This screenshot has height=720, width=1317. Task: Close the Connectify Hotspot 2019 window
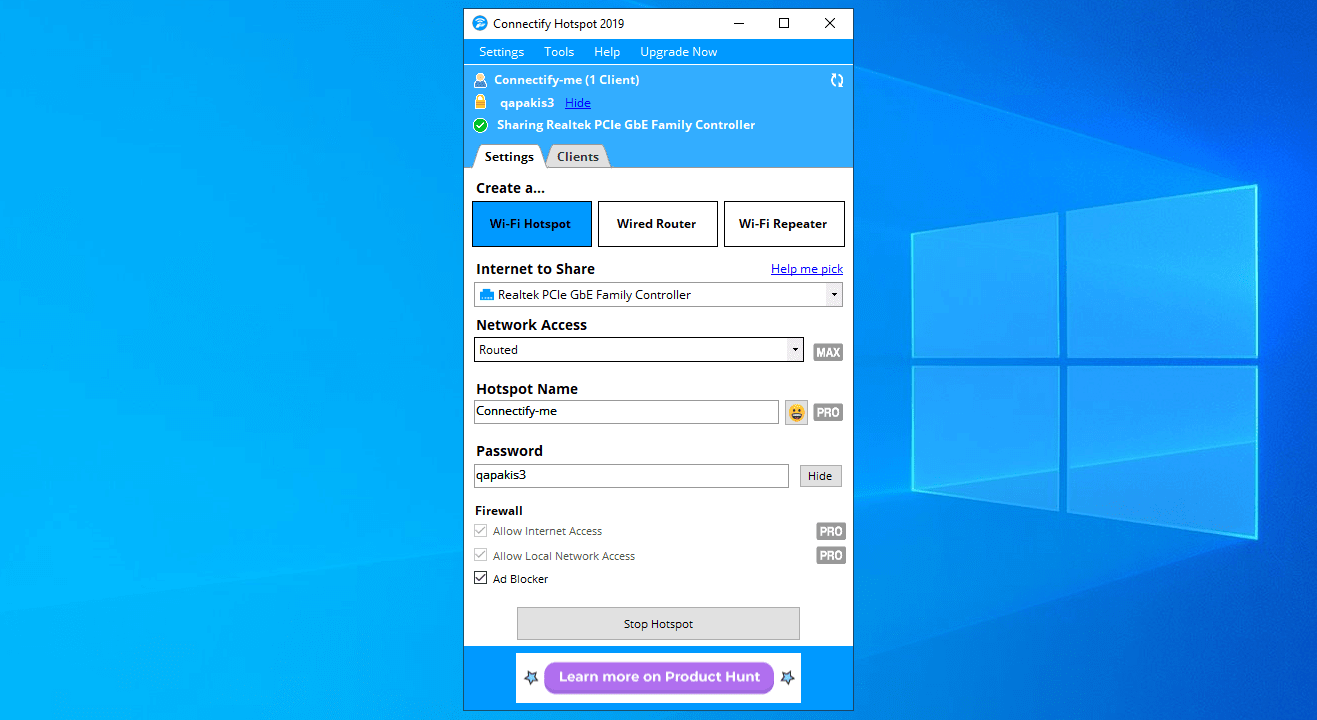(x=830, y=23)
